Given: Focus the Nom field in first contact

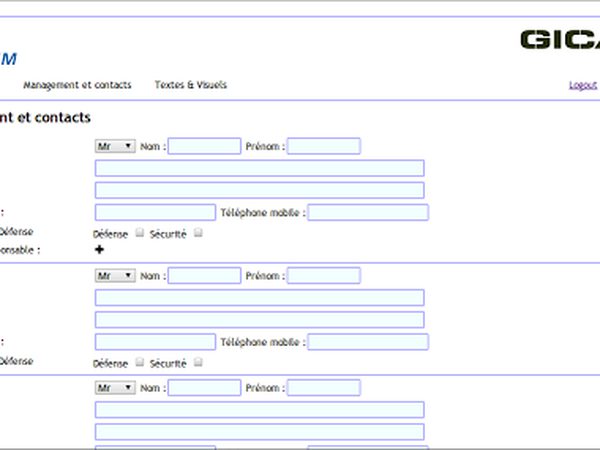Looking at the screenshot, I should [204, 146].
